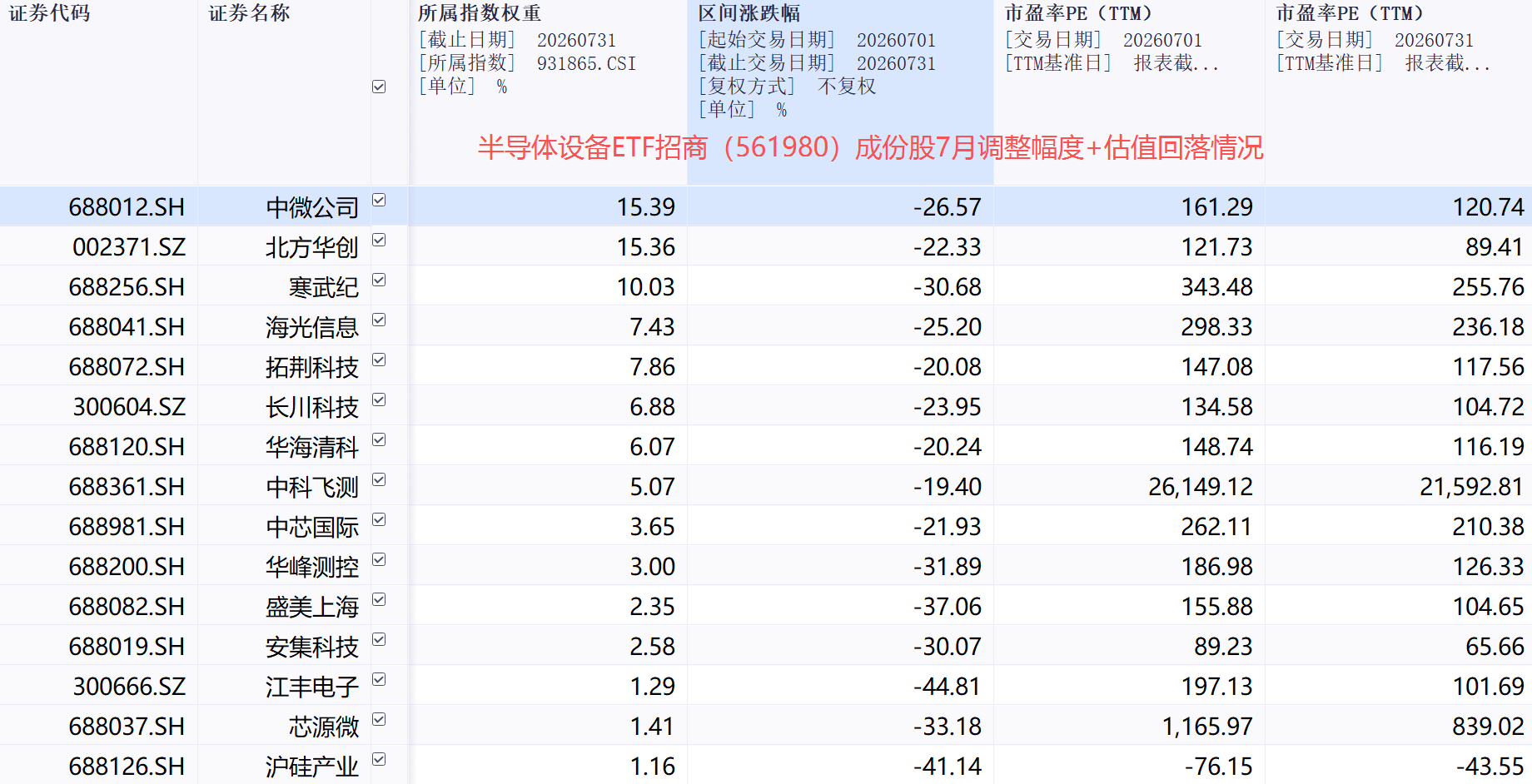This screenshot has height=784, width=1532.
Task: Edit the 所属指数 parameter 931865.CSI
Action: pyautogui.click(x=586, y=63)
